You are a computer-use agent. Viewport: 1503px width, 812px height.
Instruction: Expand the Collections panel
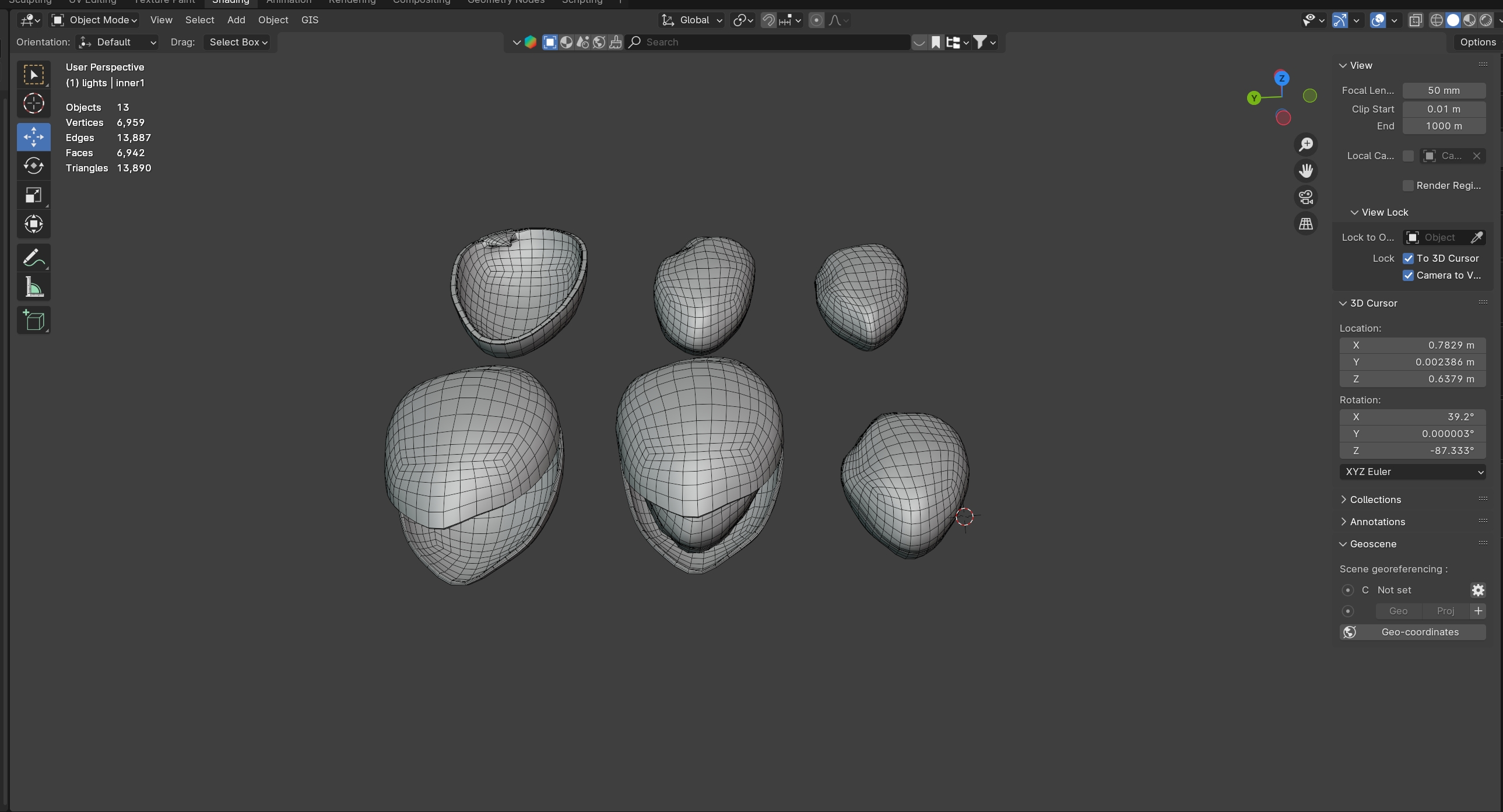1375,500
